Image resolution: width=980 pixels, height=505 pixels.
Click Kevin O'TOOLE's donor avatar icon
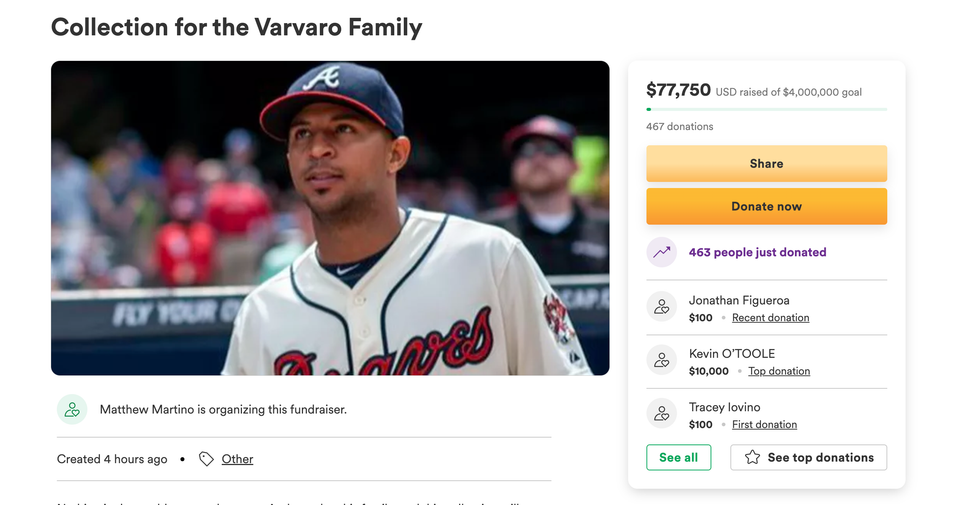pyautogui.click(x=662, y=361)
